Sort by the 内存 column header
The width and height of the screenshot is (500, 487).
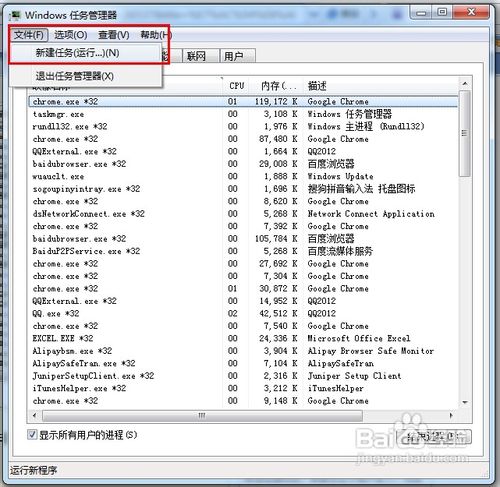pyautogui.click(x=277, y=86)
